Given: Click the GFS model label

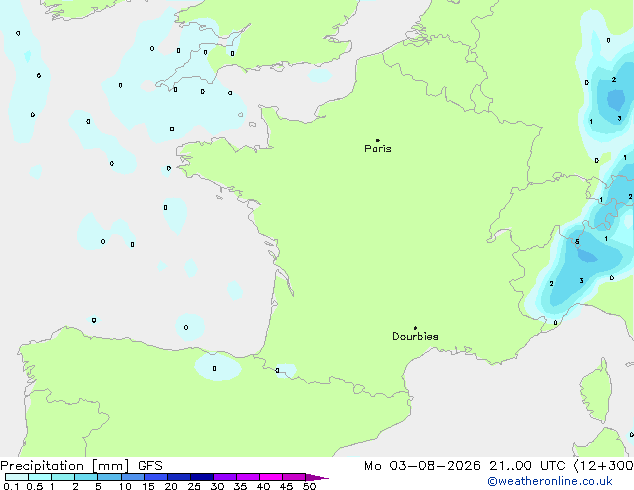Looking at the screenshot, I should [x=150, y=466].
